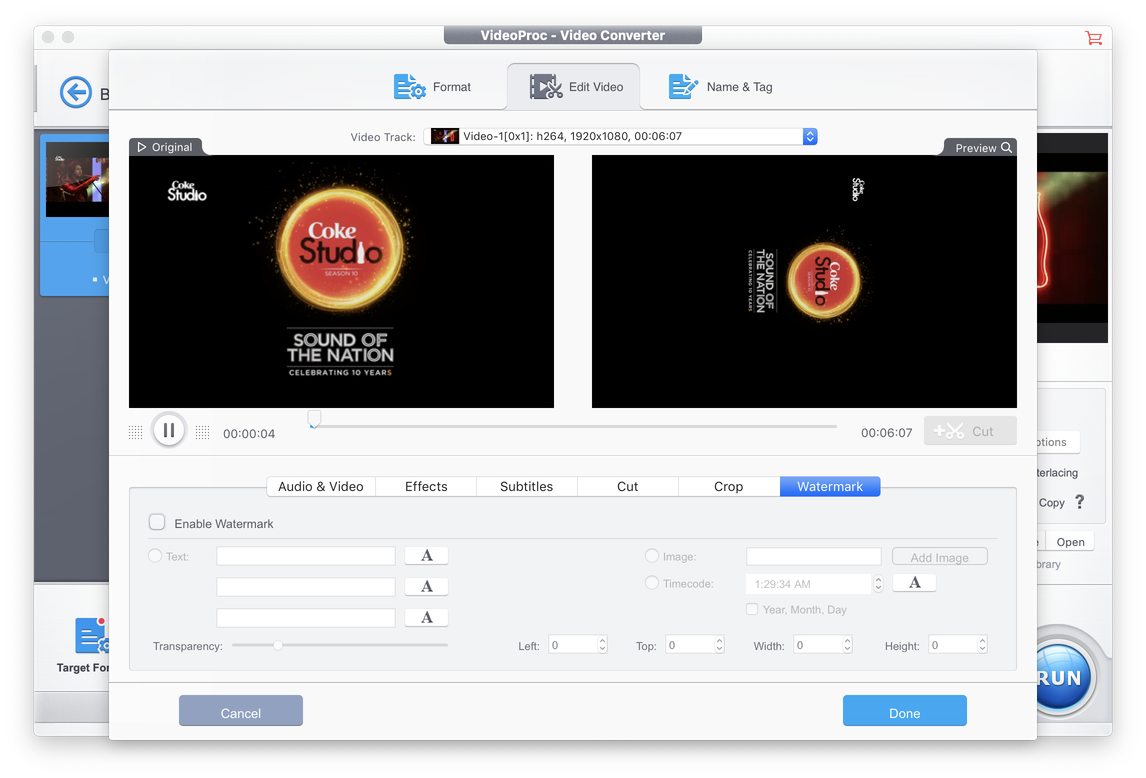Click the shopping cart icon

[1093, 38]
